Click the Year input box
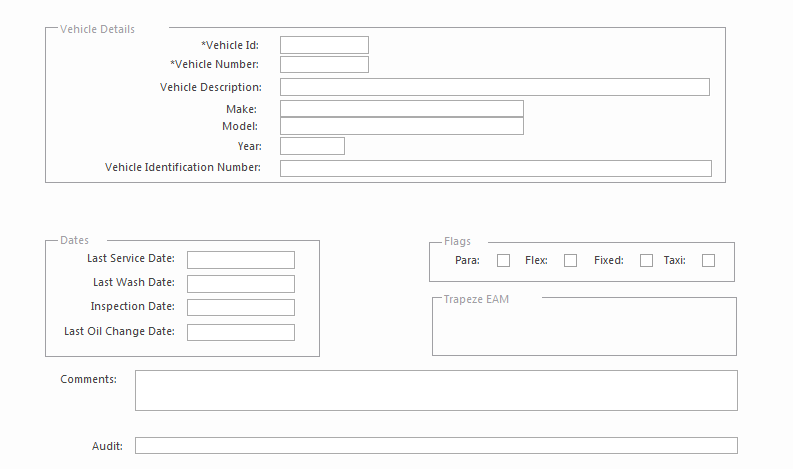Viewport: 793px width, 469px height. pos(312,146)
